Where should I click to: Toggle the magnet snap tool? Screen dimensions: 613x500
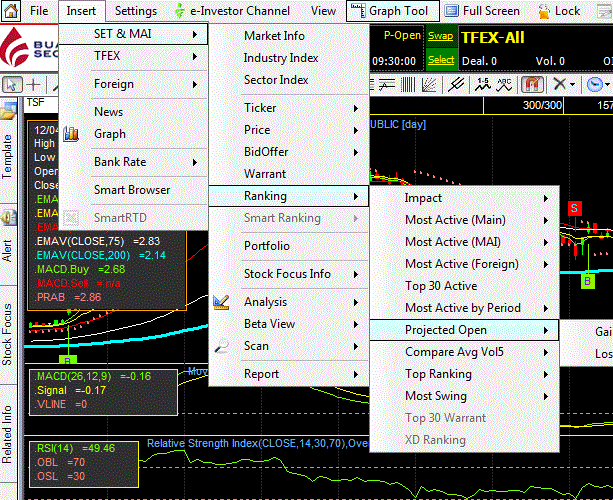coord(532,84)
